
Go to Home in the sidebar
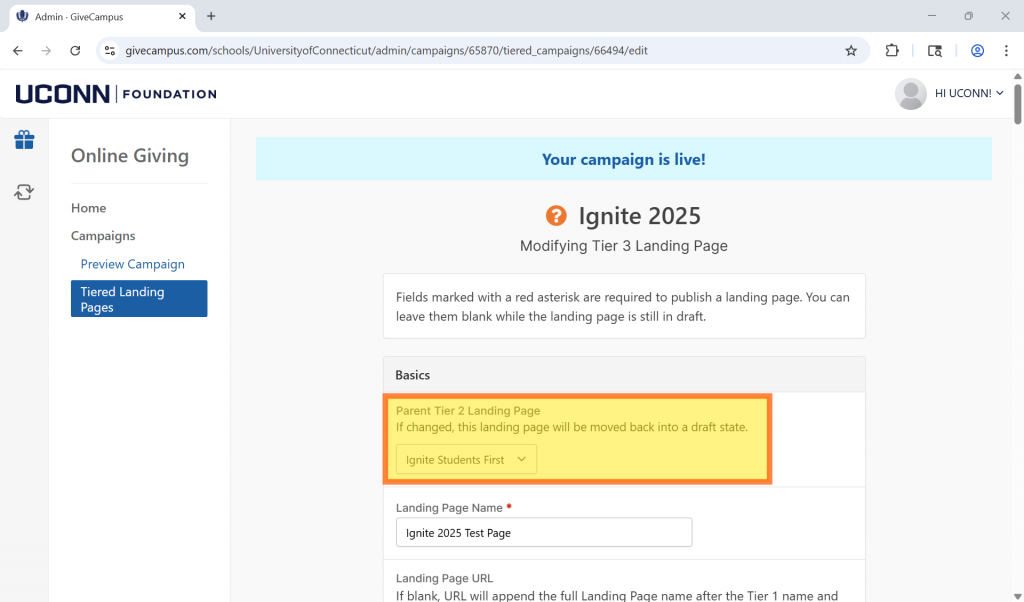[x=88, y=208]
